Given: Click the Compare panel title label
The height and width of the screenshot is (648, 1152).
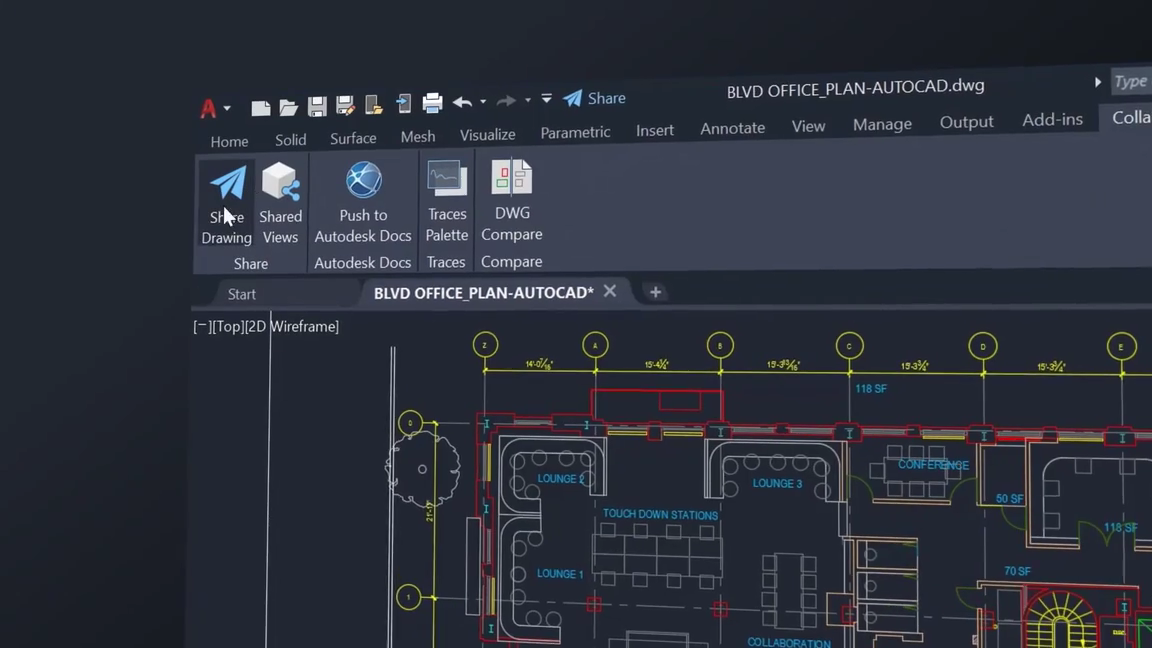Looking at the screenshot, I should click(x=511, y=262).
